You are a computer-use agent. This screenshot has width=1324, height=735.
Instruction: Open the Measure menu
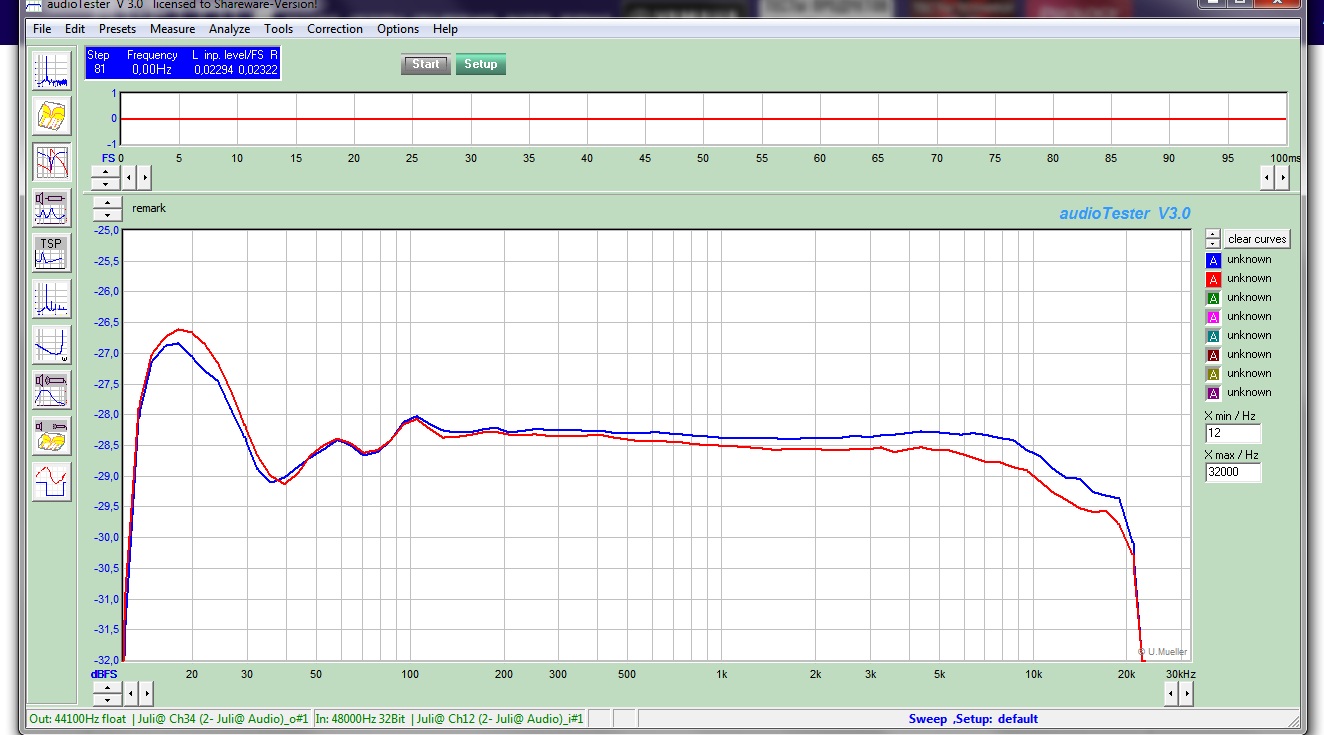pyautogui.click(x=172, y=29)
